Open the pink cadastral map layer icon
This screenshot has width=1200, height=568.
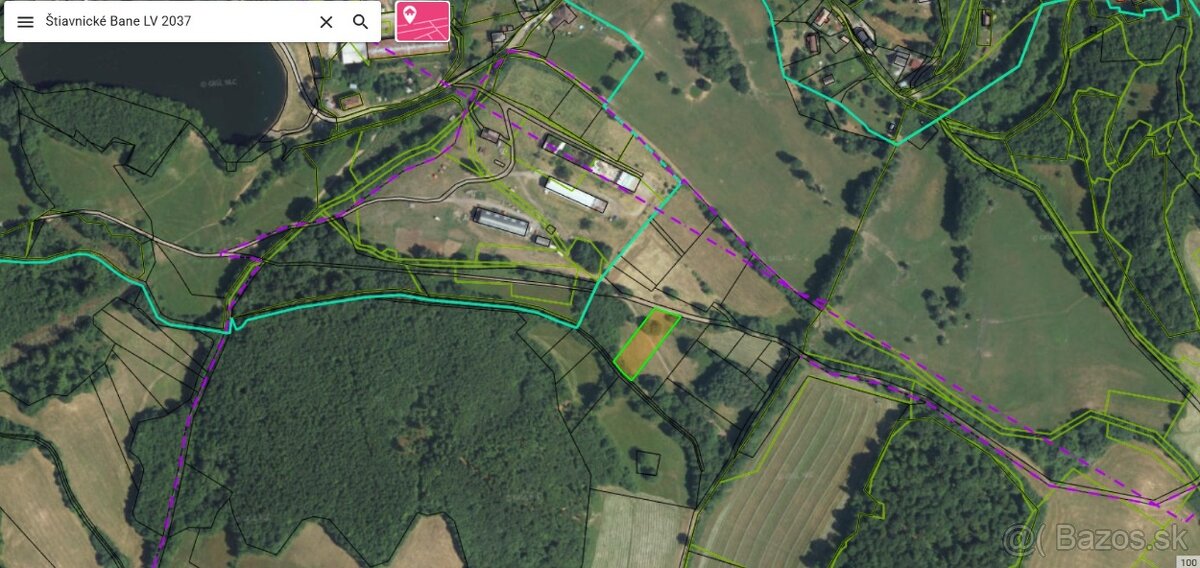click(422, 20)
